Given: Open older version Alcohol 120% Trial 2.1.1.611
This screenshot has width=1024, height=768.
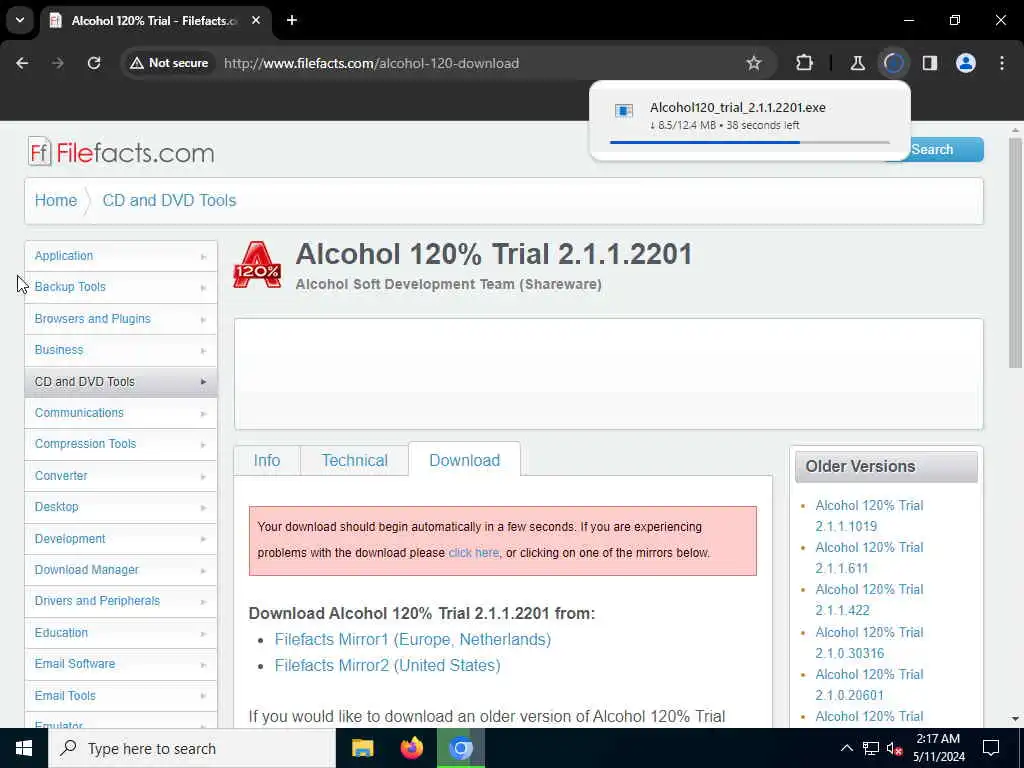Looking at the screenshot, I should (x=869, y=558).
